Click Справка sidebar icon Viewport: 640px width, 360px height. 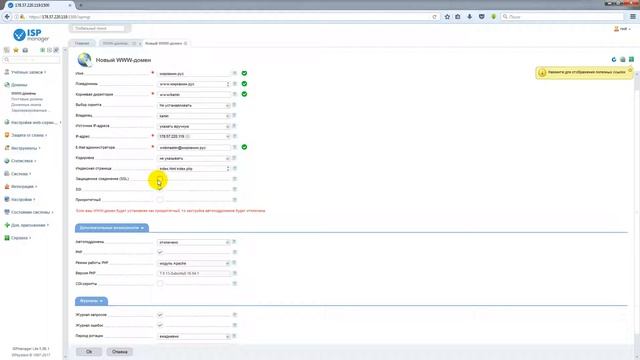pos(7,238)
